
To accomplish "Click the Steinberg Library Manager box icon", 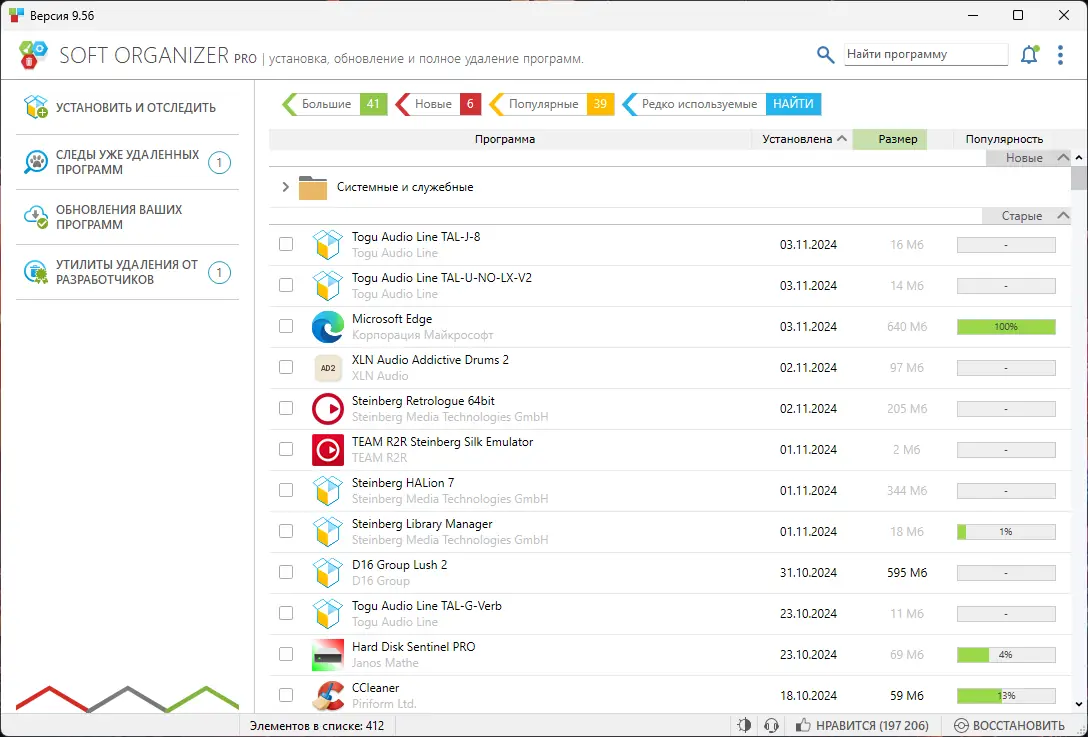I will click(328, 532).
